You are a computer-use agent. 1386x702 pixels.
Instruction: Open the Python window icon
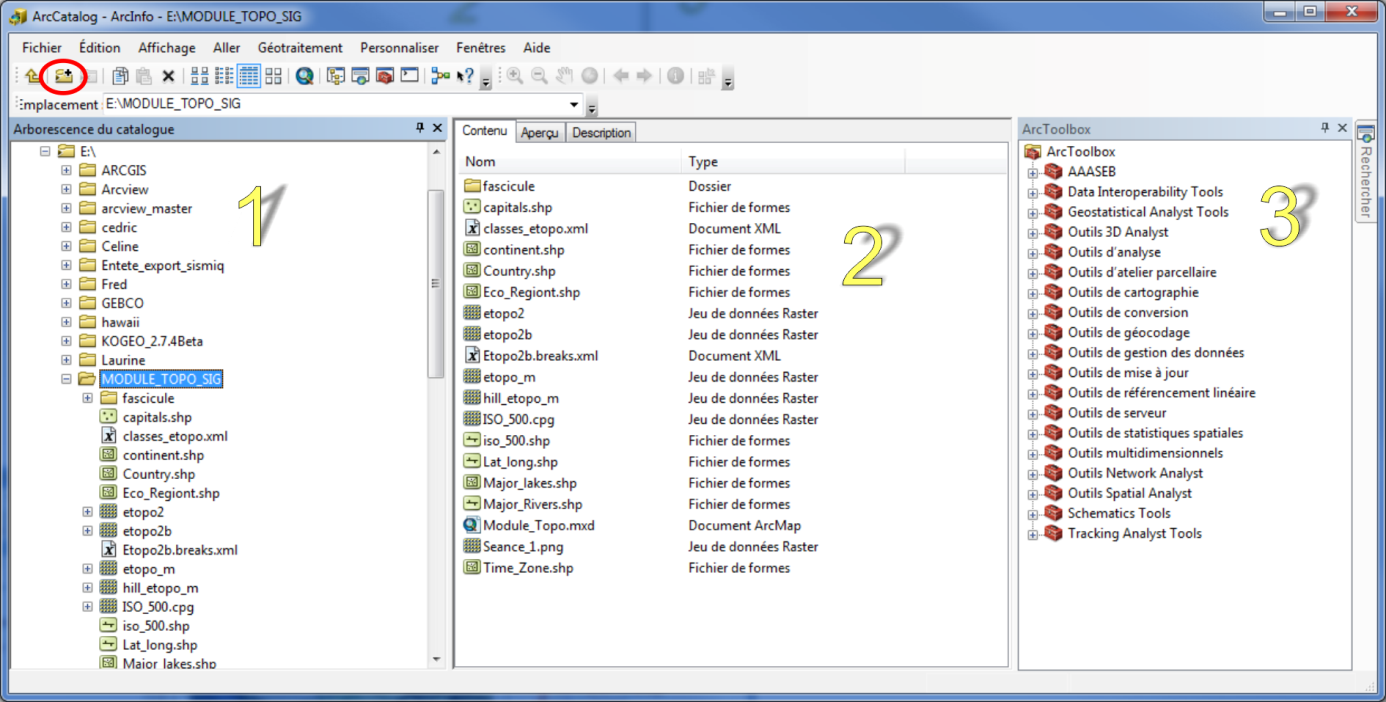(x=409, y=76)
